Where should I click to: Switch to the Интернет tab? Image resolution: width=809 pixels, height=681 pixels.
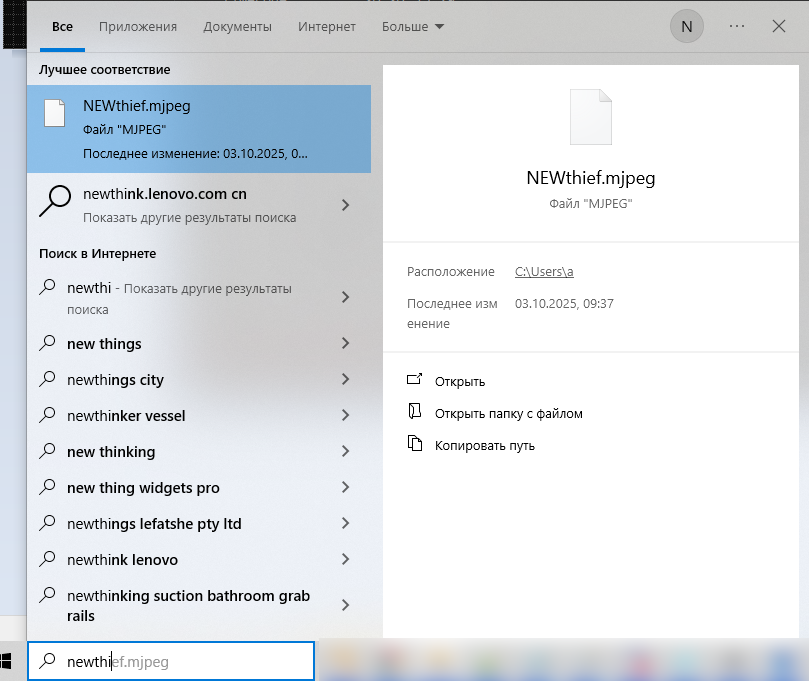[x=326, y=27]
